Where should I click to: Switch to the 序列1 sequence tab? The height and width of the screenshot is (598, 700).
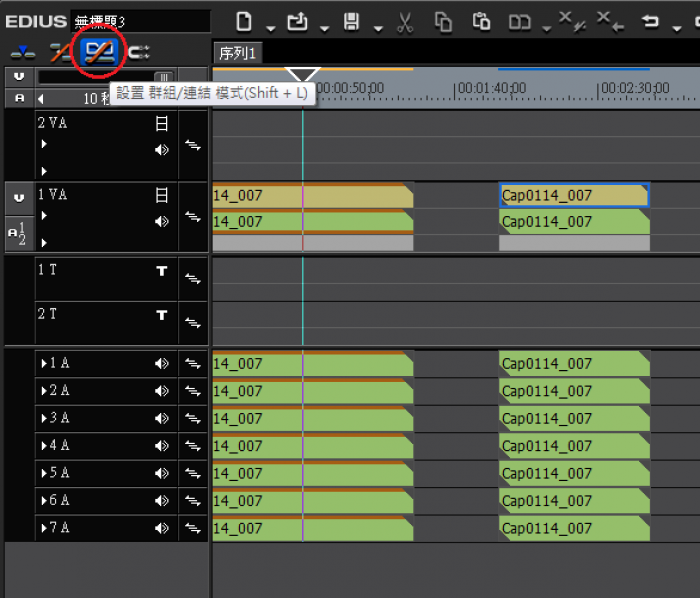pyautogui.click(x=238, y=53)
